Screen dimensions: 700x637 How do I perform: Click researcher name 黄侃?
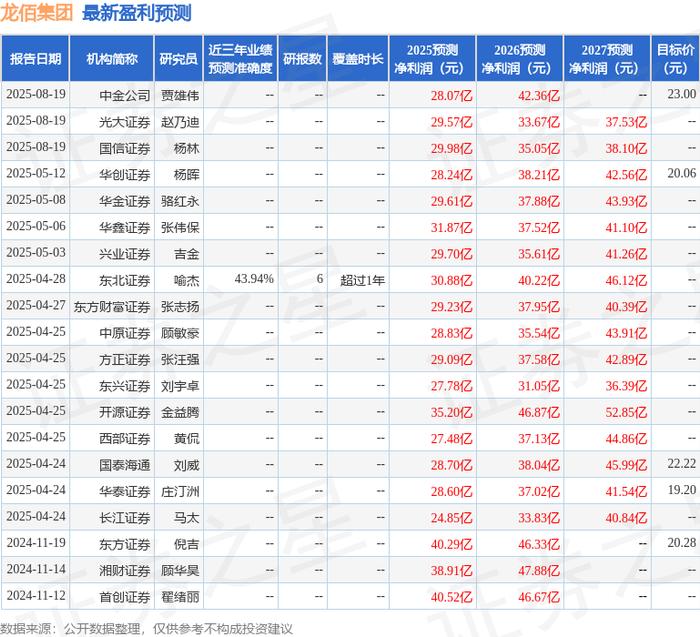click(186, 438)
